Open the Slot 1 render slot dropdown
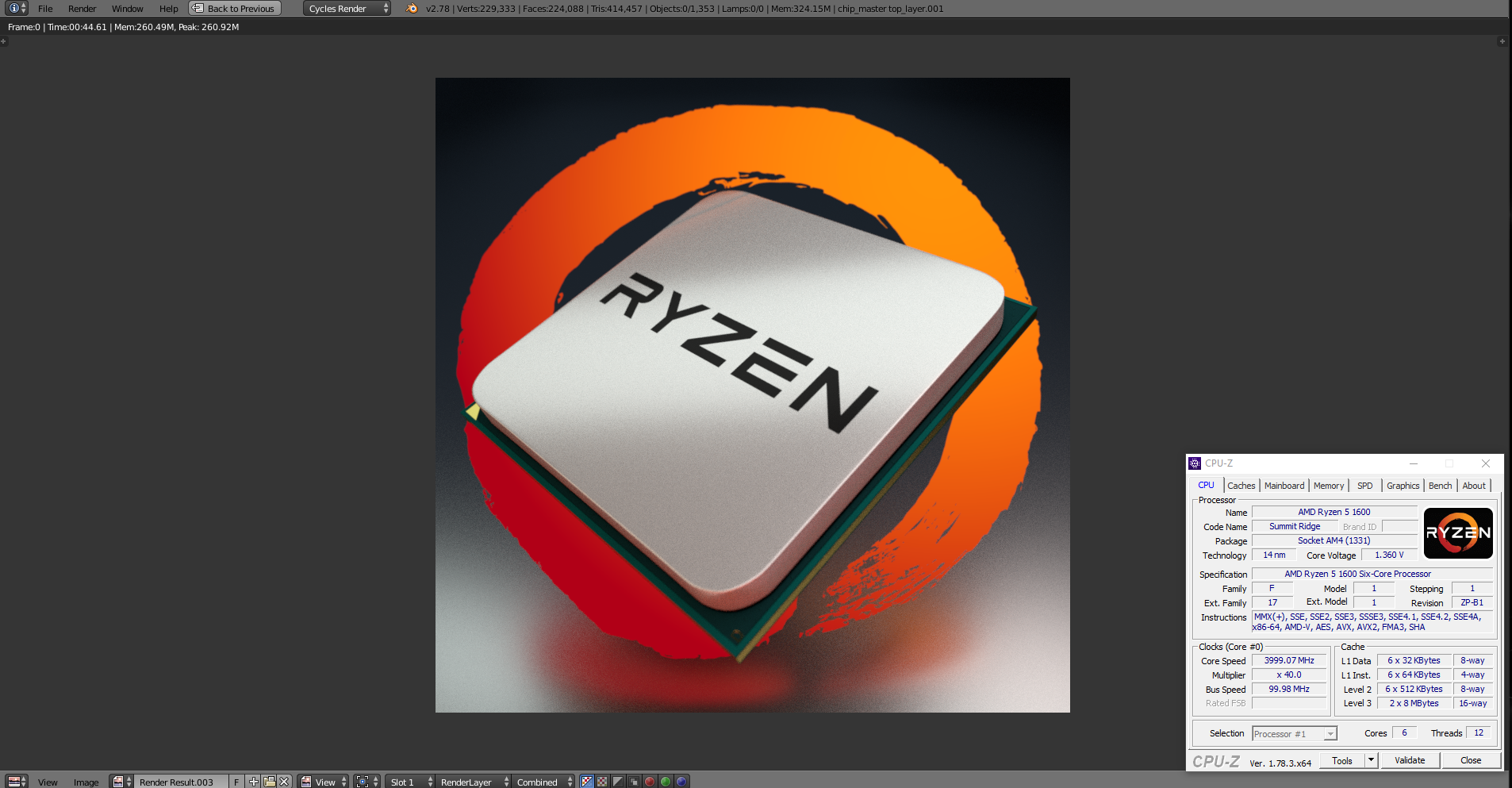The height and width of the screenshot is (788, 1512). coord(411,782)
